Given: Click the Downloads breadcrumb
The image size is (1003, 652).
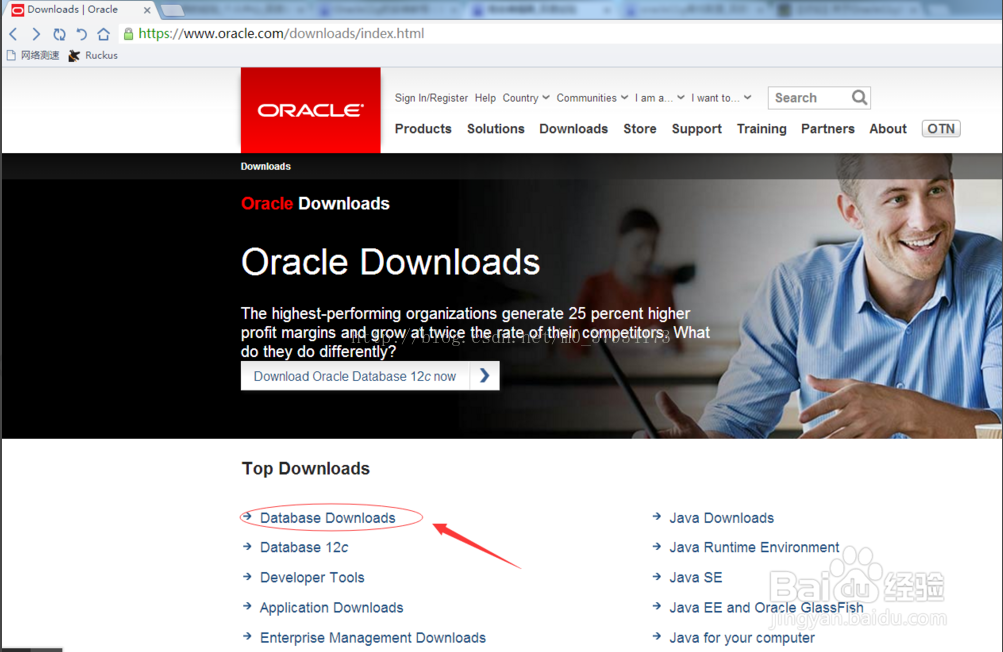Looking at the screenshot, I should (x=265, y=166).
